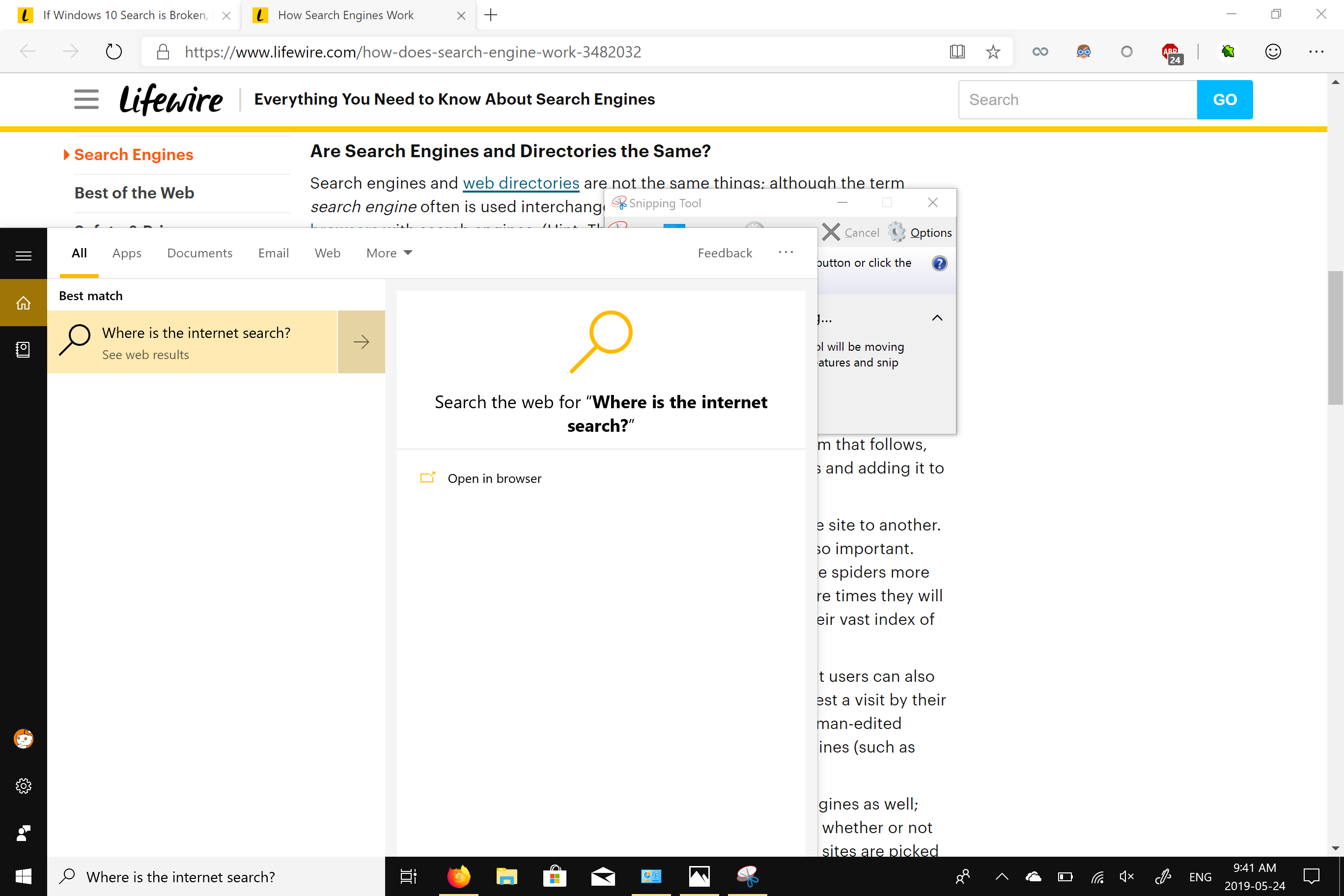Image resolution: width=1344 pixels, height=896 pixels.
Task: Switch to the Documents search tab
Action: [199, 253]
